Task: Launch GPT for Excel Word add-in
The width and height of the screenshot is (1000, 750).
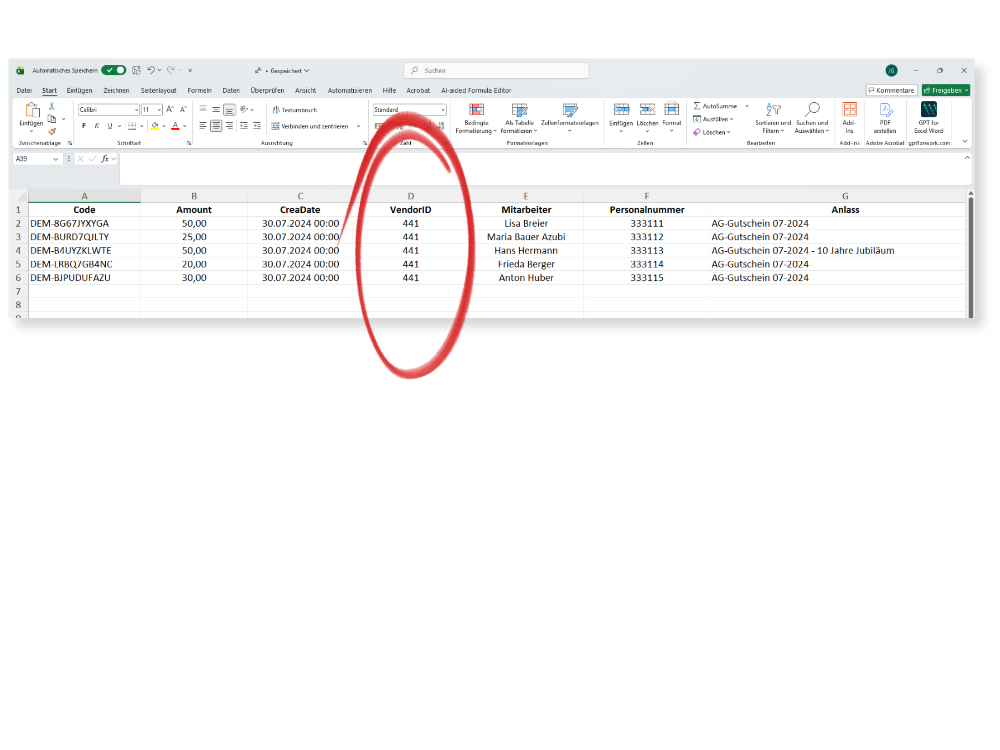Action: [x=929, y=110]
